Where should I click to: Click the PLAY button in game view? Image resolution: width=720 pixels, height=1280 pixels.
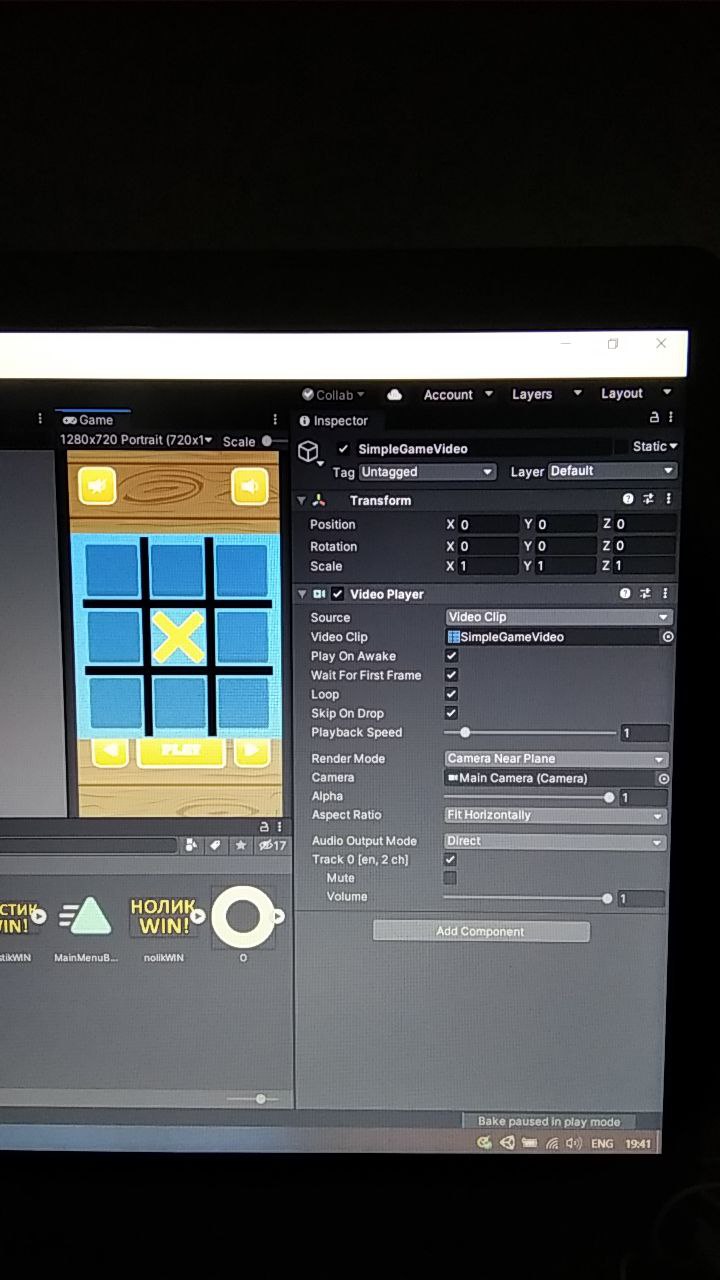181,750
